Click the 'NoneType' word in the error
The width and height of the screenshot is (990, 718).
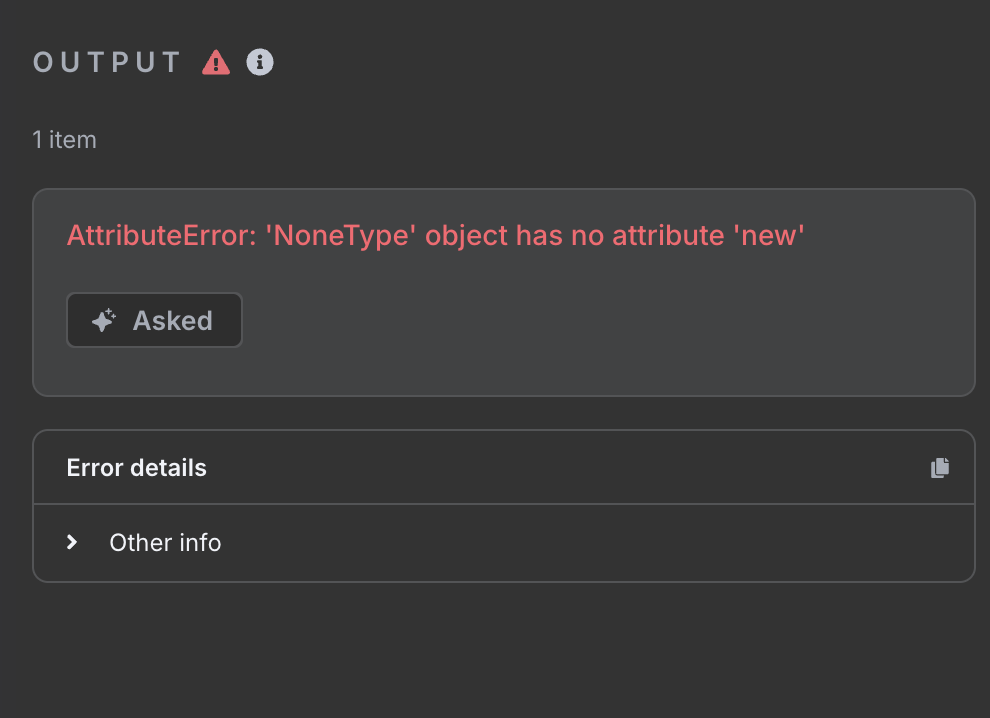341,236
